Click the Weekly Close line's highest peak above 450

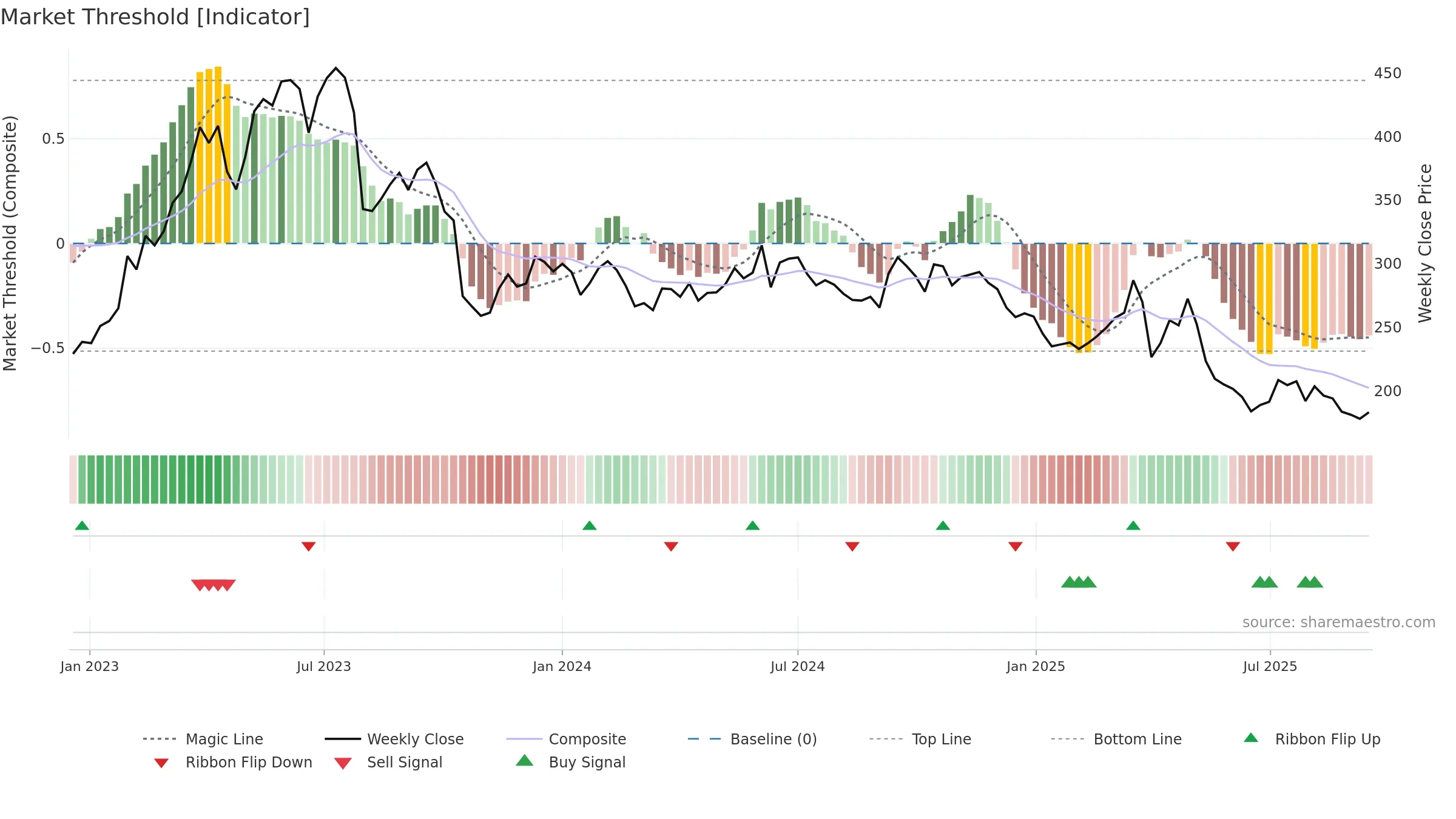point(335,68)
